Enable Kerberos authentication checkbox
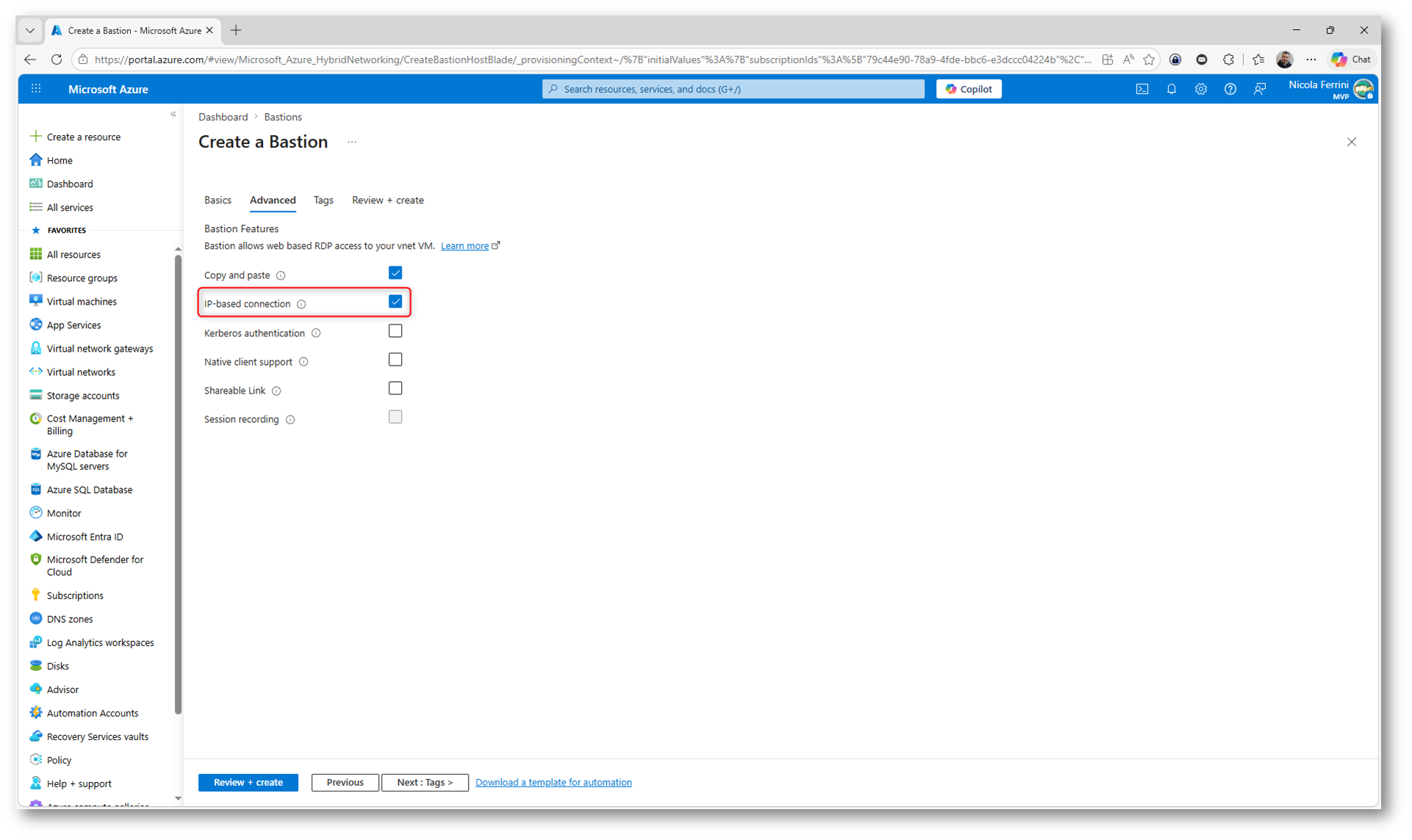 point(395,331)
